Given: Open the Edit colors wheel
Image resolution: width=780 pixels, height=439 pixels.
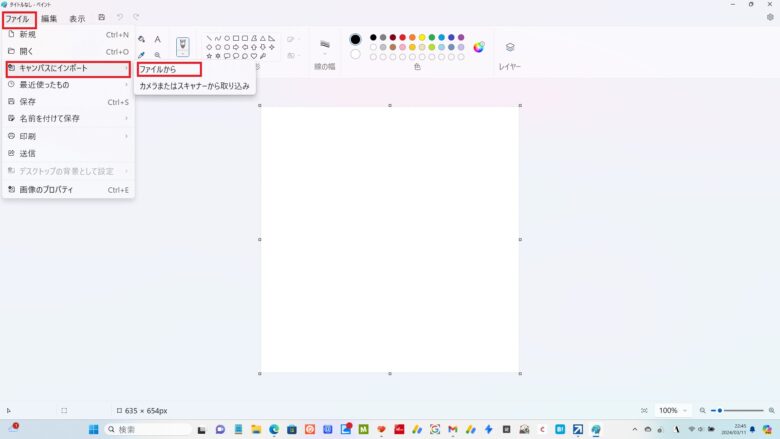Looking at the screenshot, I should (478, 46).
